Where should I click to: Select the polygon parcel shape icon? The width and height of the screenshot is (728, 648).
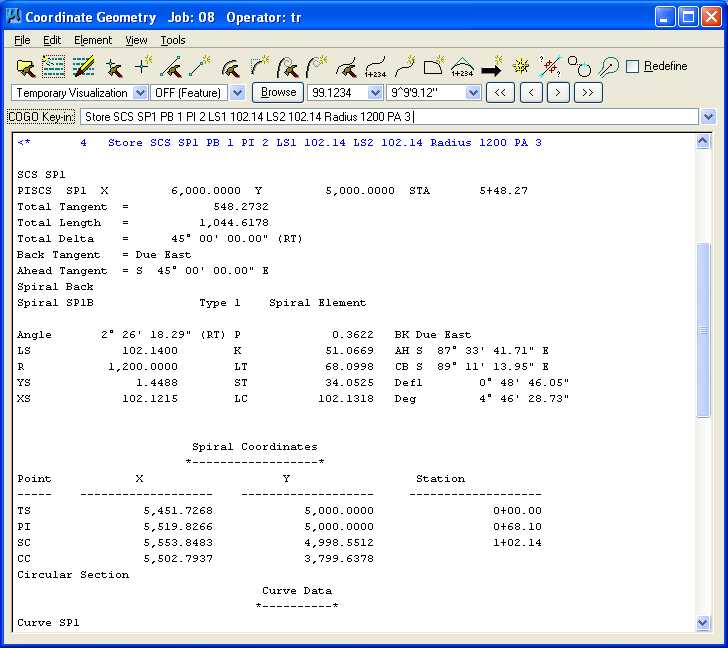pos(433,67)
